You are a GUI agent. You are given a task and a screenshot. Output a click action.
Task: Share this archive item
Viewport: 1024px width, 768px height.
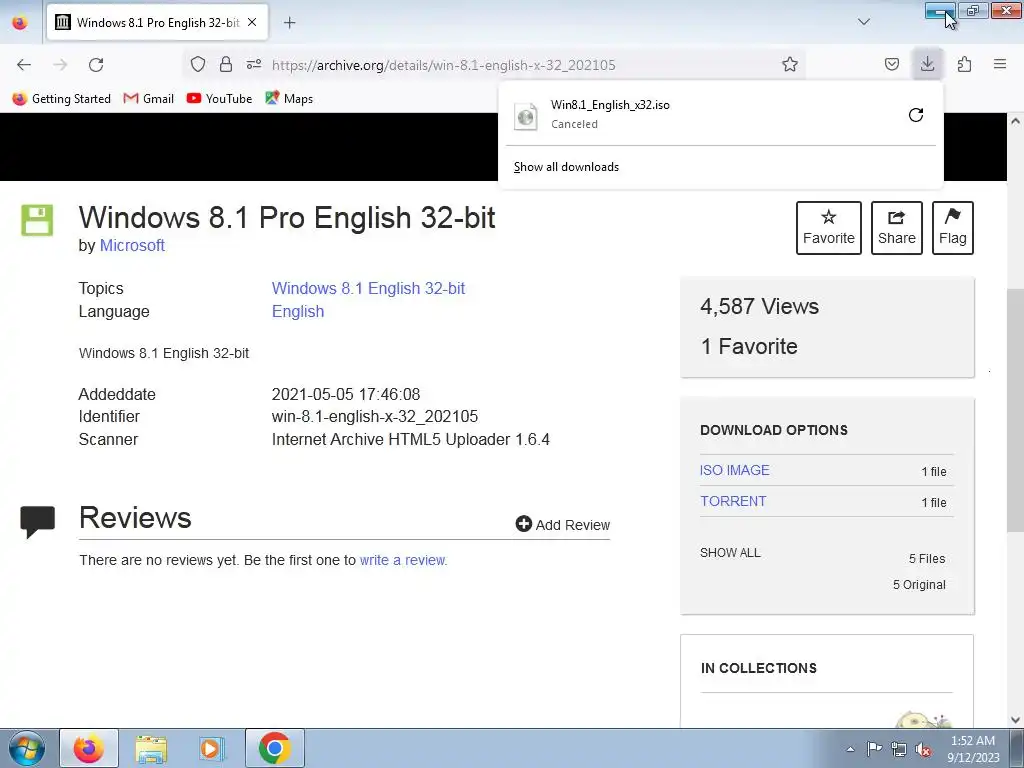point(897,228)
